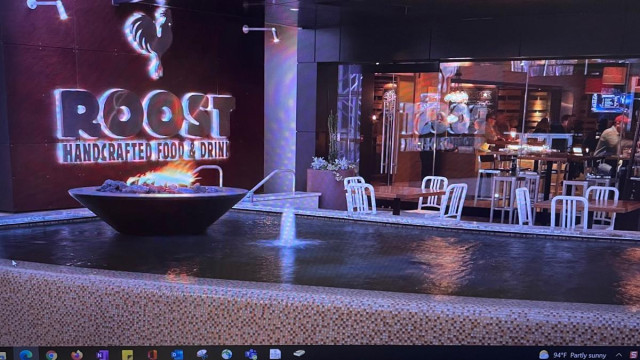
Task: Click the scanner-like device icon in taskbar
Action: pos(299,353)
